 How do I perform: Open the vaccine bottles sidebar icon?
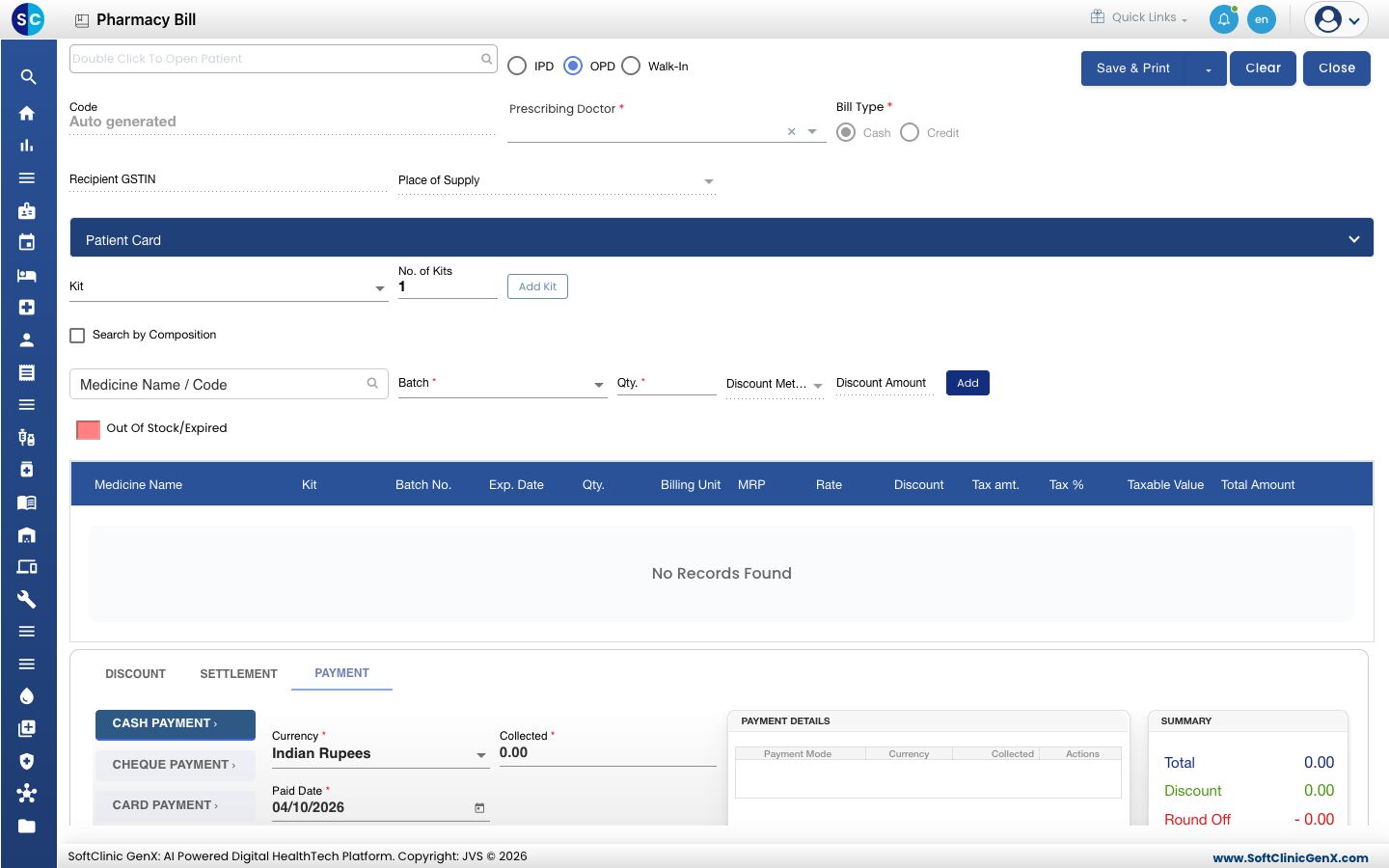27,437
